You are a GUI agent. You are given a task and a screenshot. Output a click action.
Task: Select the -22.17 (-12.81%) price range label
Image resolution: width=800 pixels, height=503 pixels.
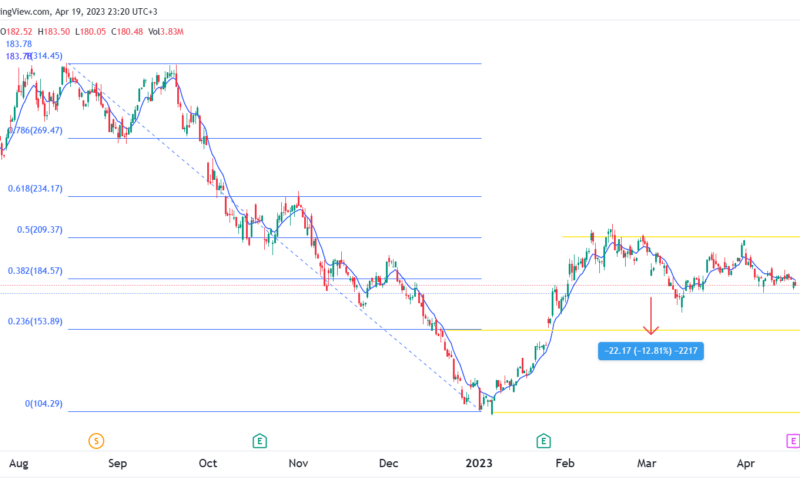651,351
